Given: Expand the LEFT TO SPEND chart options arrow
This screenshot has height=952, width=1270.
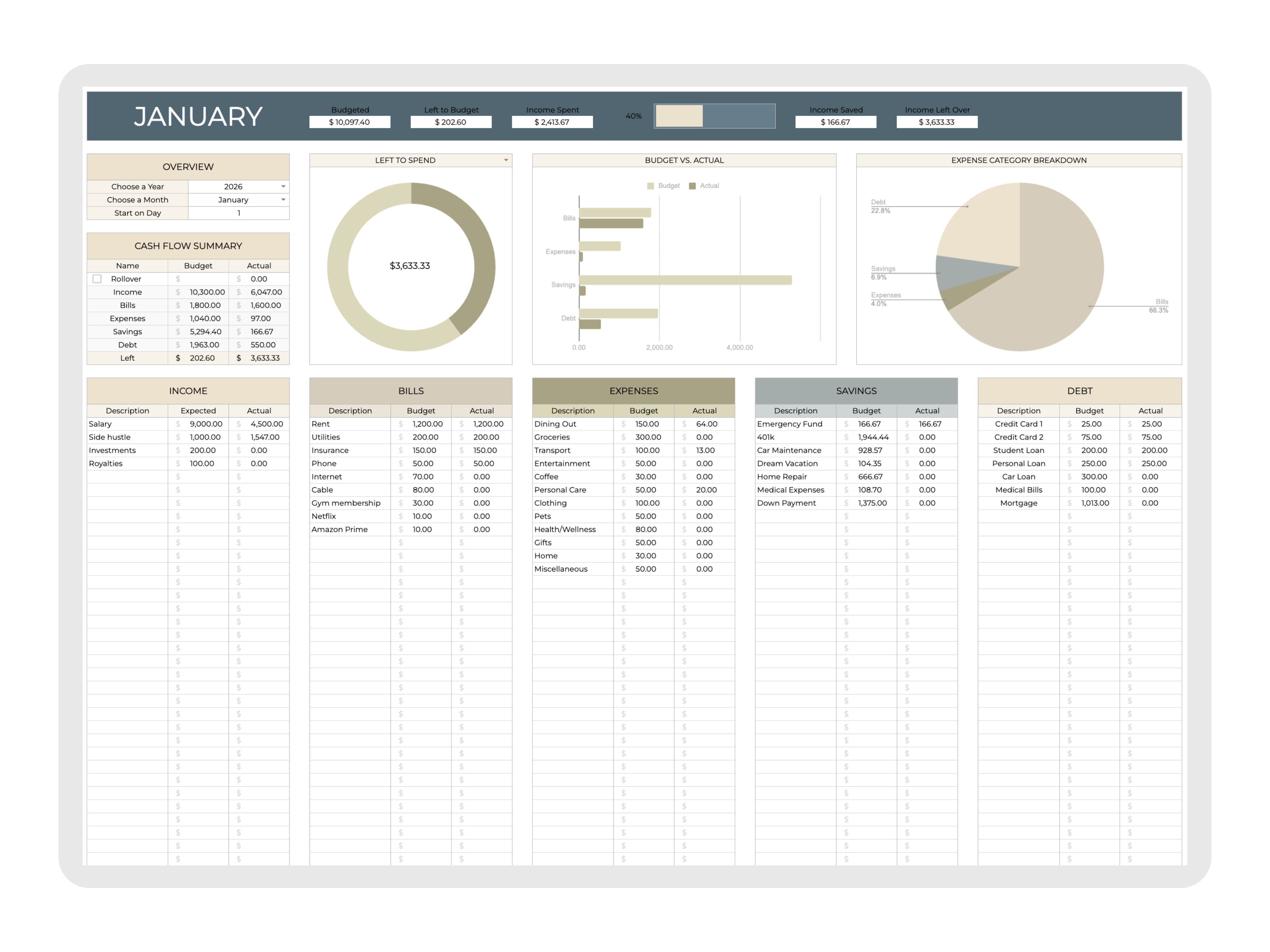Looking at the screenshot, I should point(506,160).
